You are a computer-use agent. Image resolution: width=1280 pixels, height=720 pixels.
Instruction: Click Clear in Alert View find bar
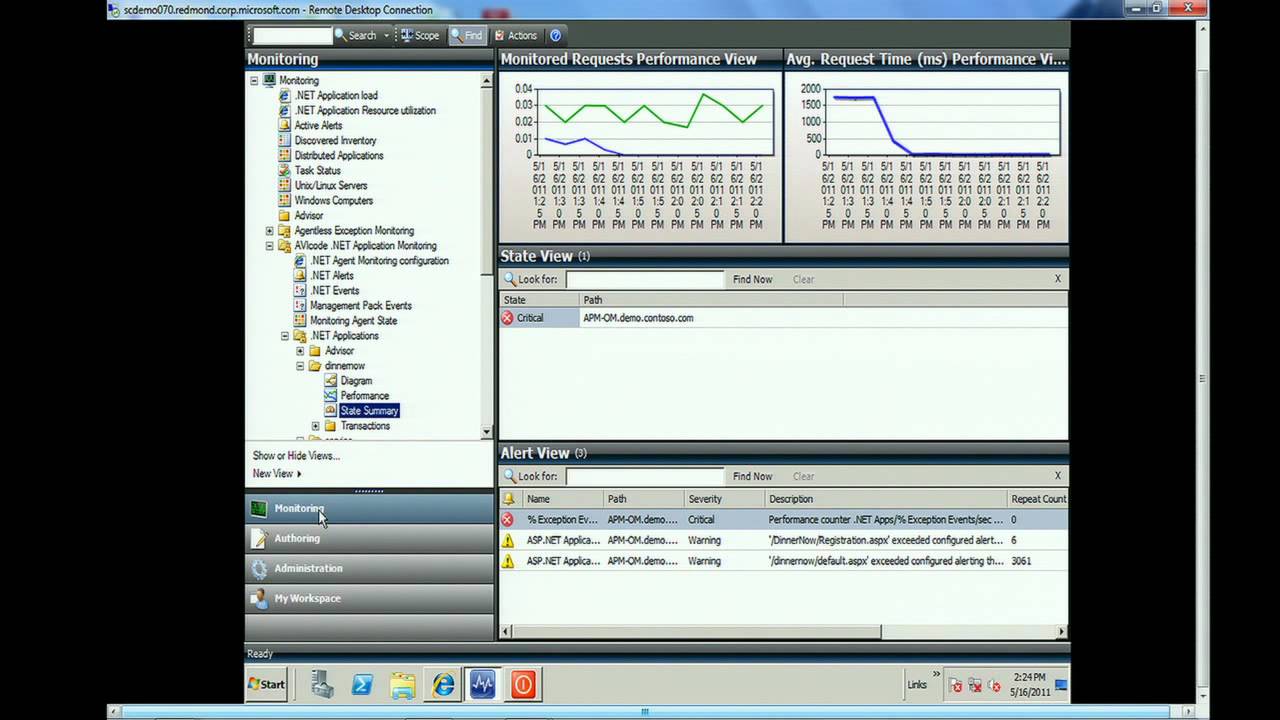pyautogui.click(x=803, y=476)
